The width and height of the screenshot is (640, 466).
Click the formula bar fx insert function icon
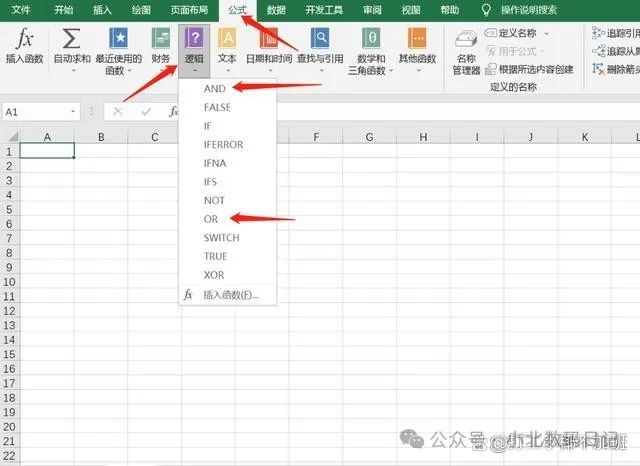[x=173, y=111]
